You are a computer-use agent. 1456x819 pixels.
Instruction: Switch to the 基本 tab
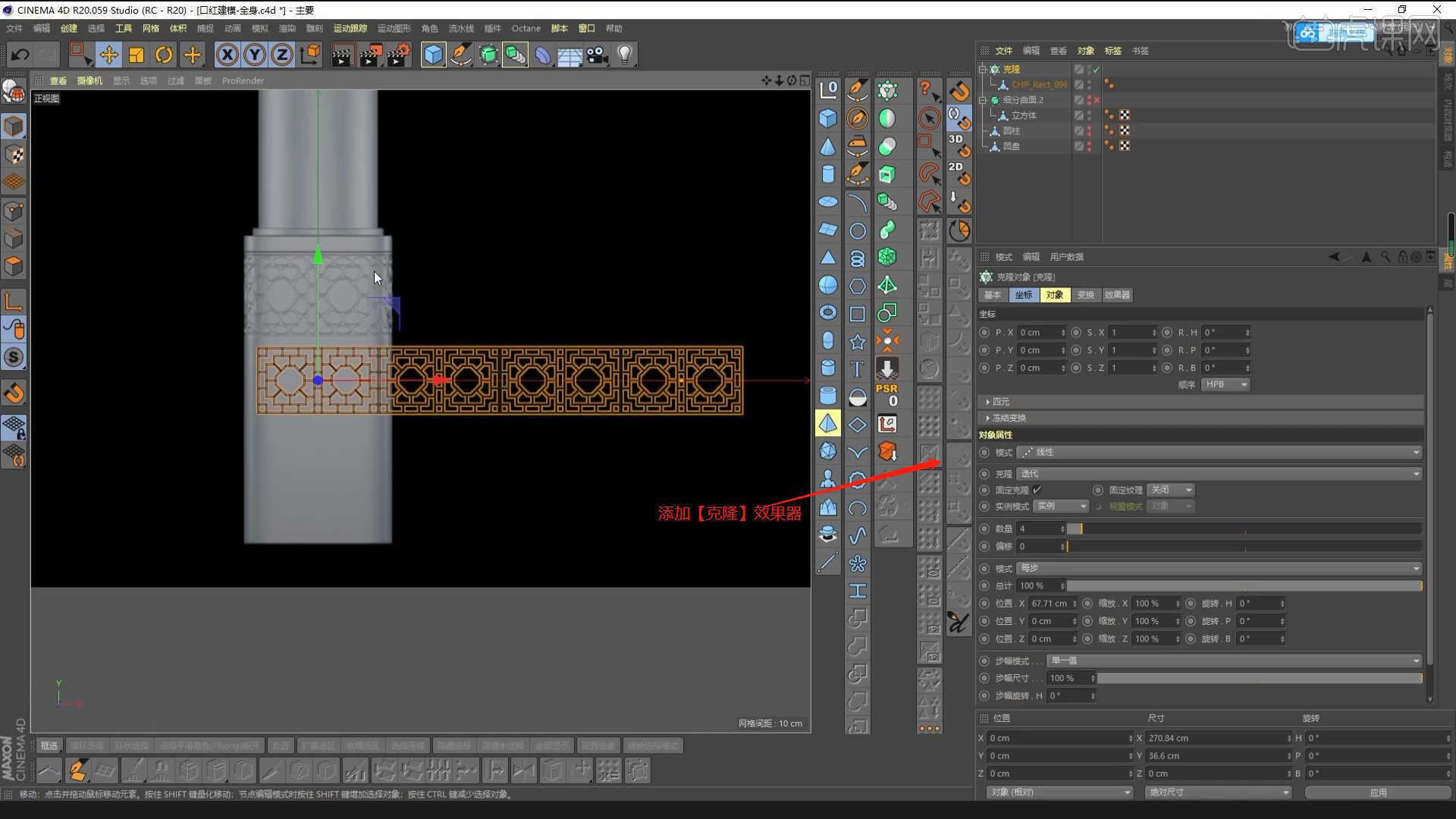(x=993, y=295)
